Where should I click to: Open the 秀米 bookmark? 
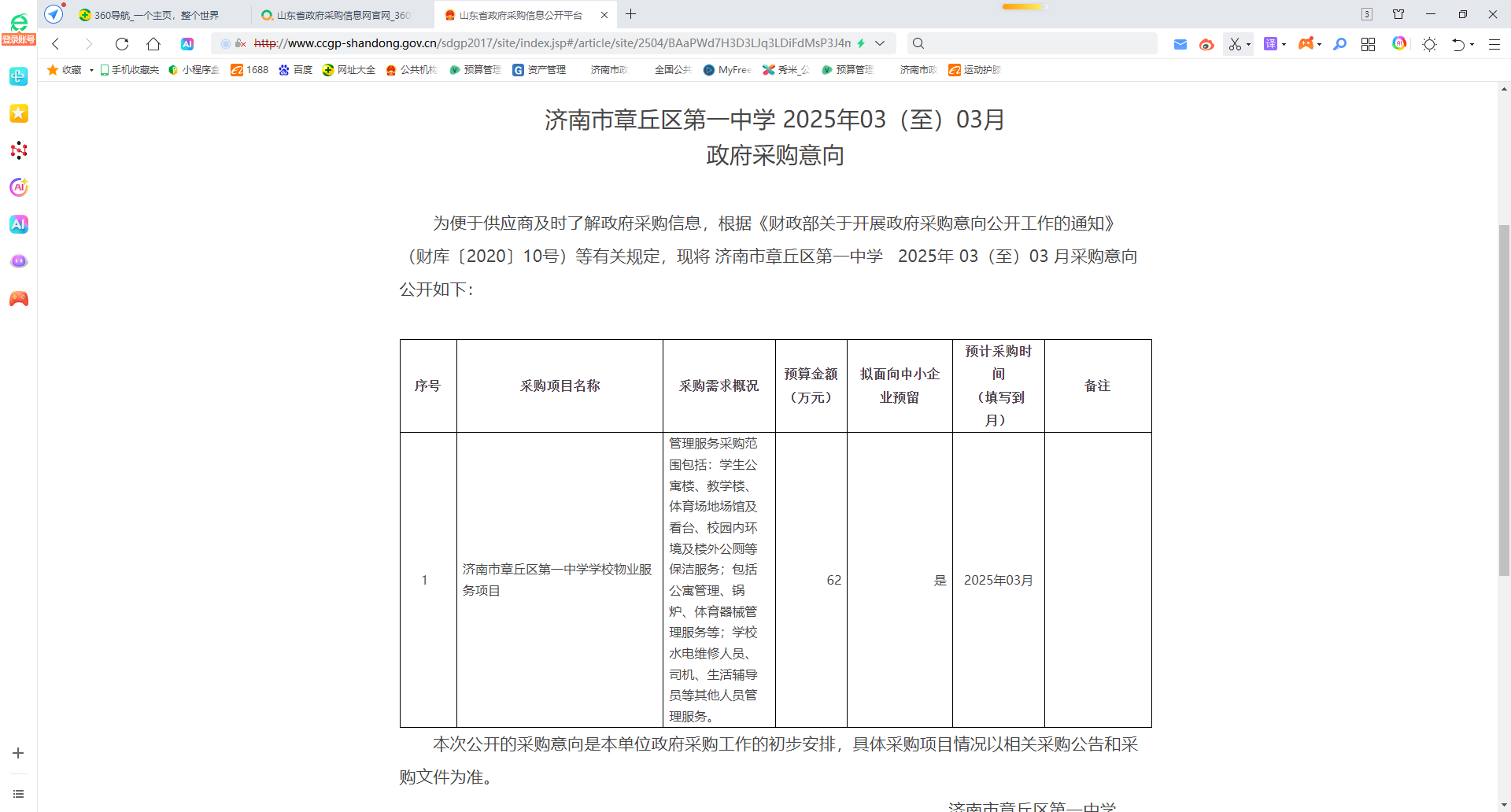pyautogui.click(x=786, y=70)
